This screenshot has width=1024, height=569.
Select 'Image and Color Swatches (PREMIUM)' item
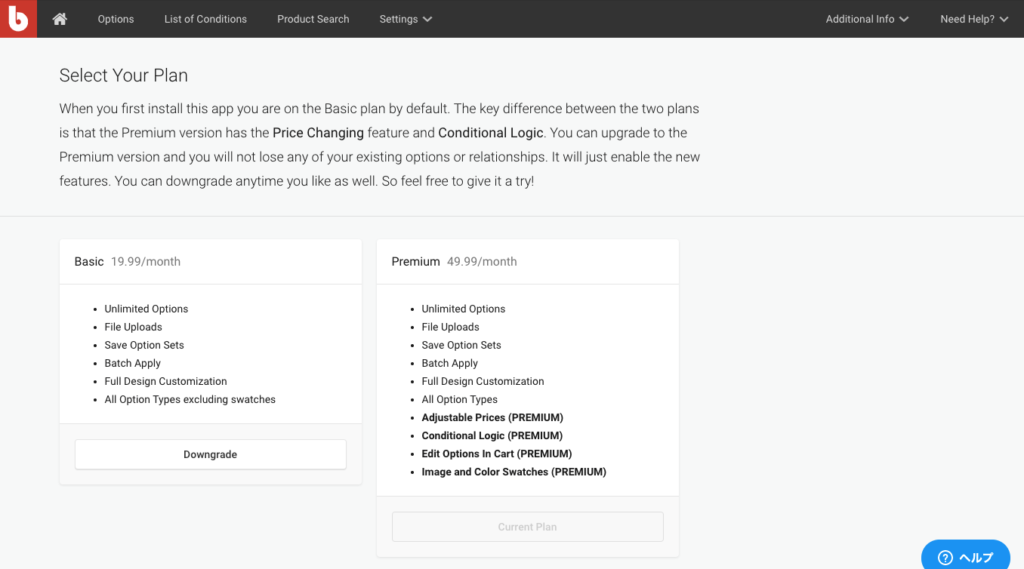513,471
